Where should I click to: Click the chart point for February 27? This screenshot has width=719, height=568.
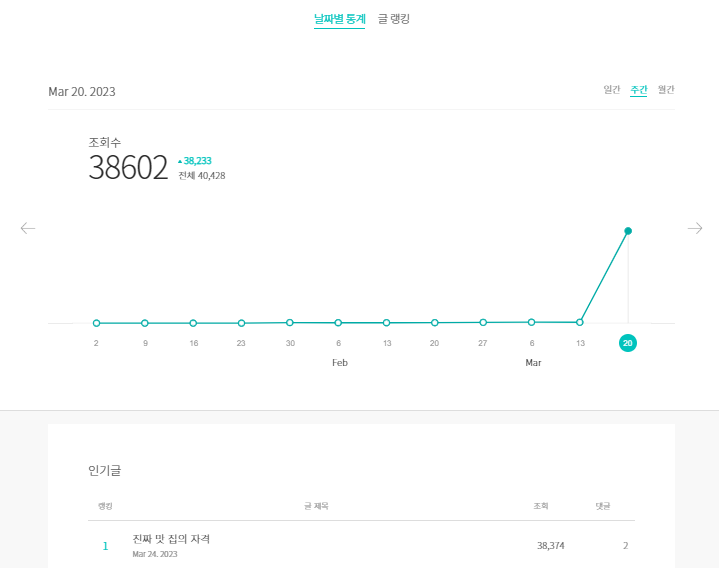(x=483, y=322)
